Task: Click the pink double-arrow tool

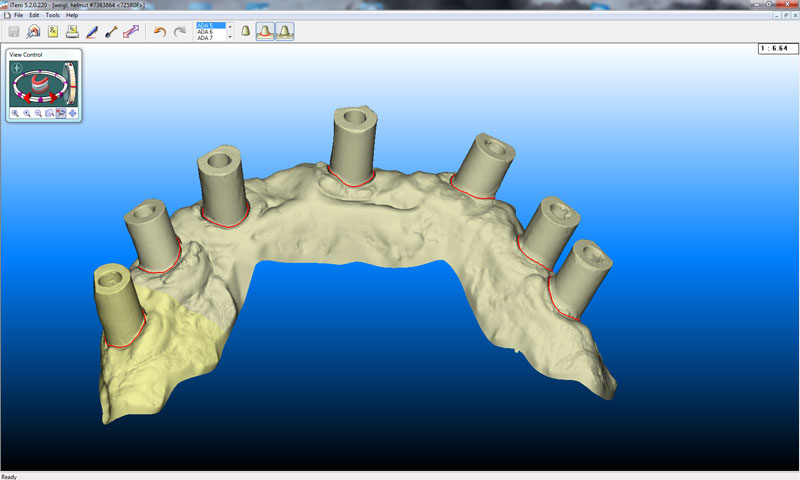Action: tap(130, 32)
